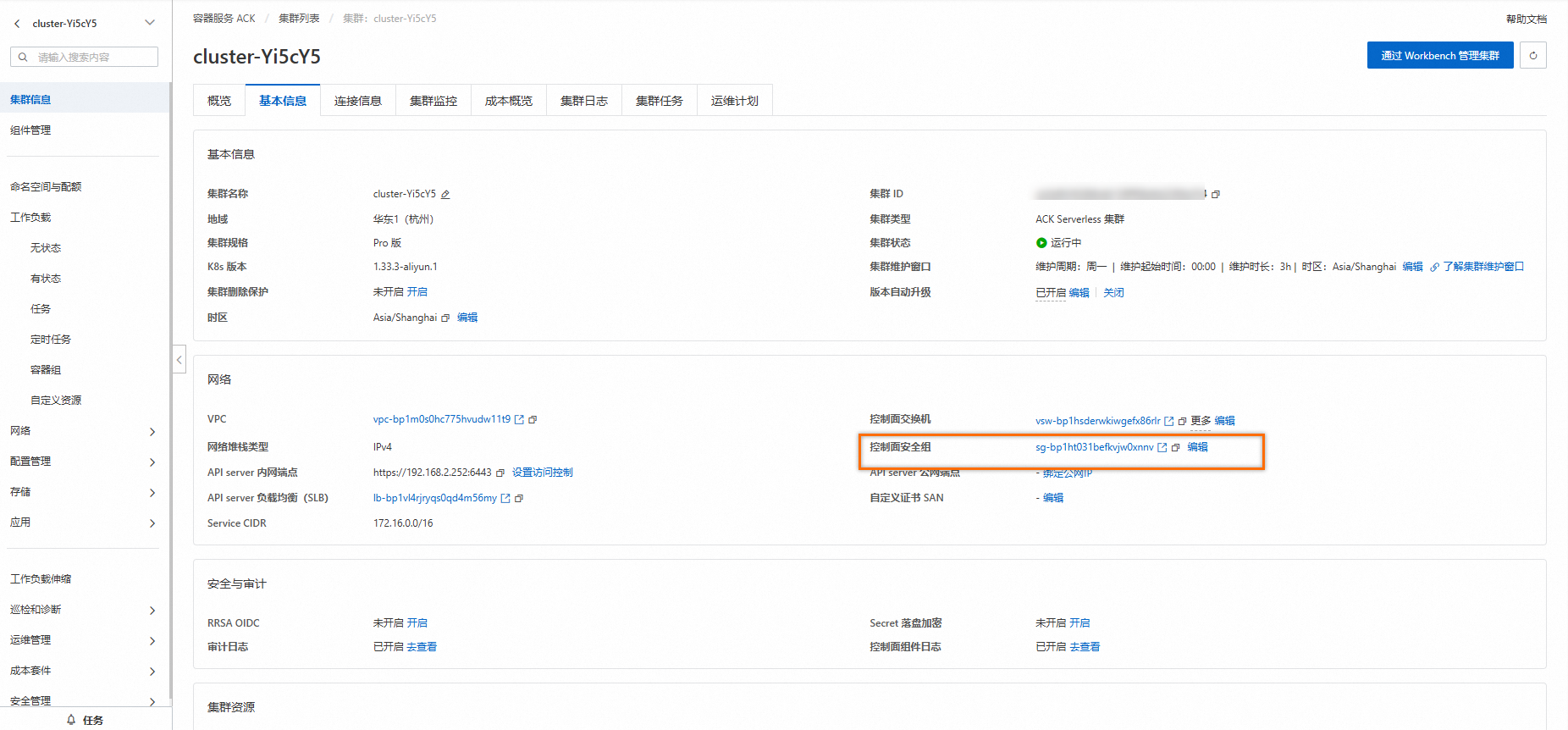
Task: Go to 集群列表 breadcrumb
Action: coord(299,18)
